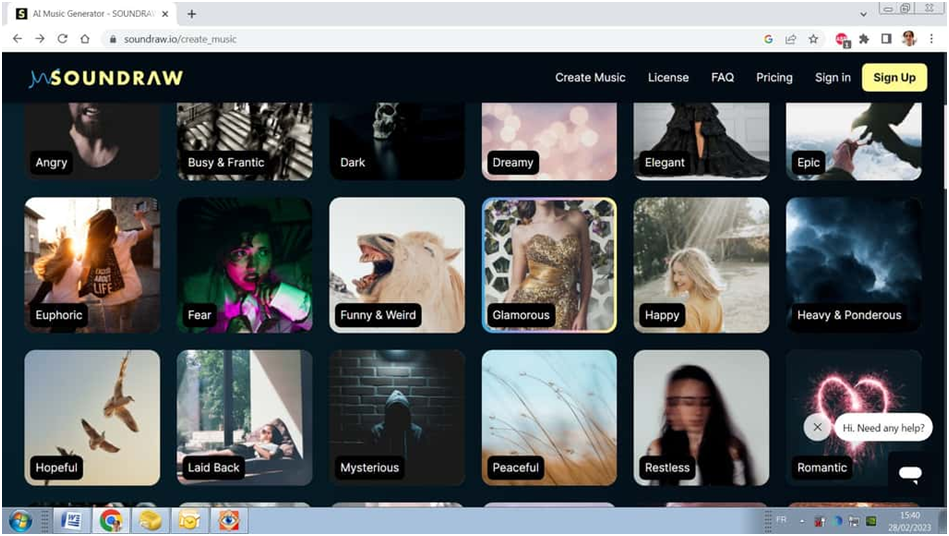The width and height of the screenshot is (949, 536).
Task: Click the yellow folder taskbar icon
Action: [x=150, y=520]
